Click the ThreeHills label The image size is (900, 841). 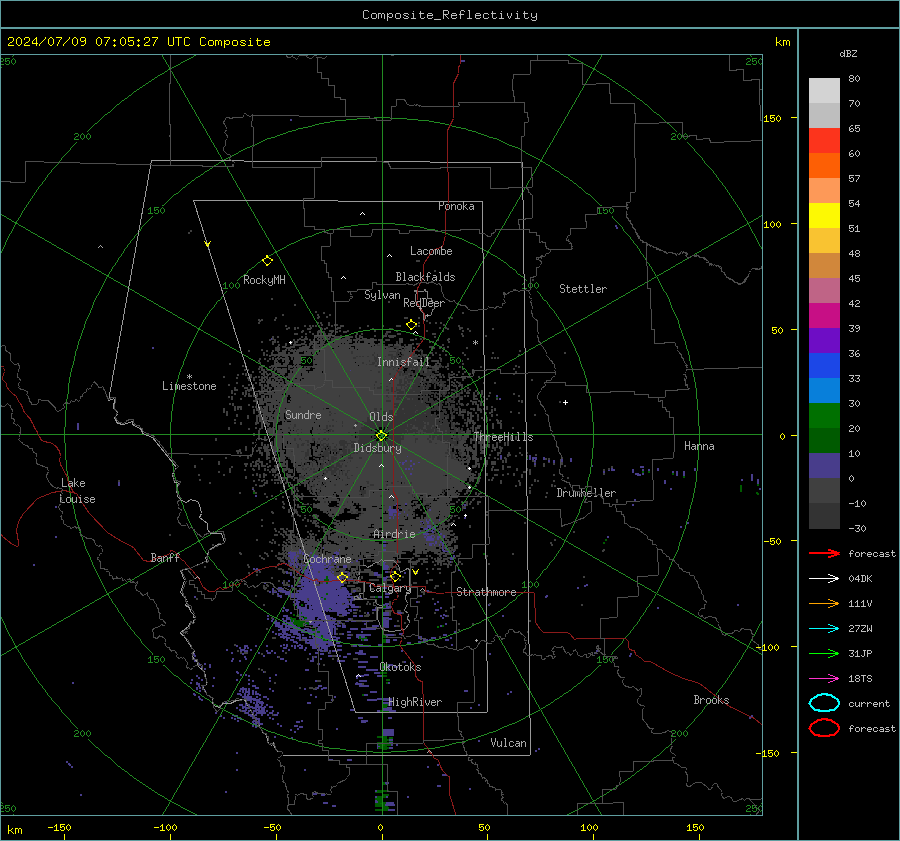tap(503, 437)
